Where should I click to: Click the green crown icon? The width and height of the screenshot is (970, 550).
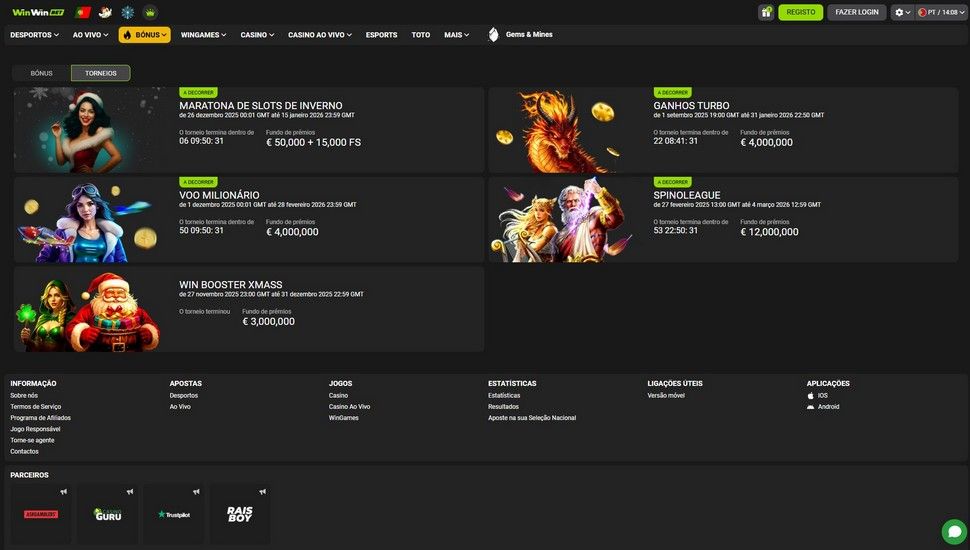pos(150,12)
